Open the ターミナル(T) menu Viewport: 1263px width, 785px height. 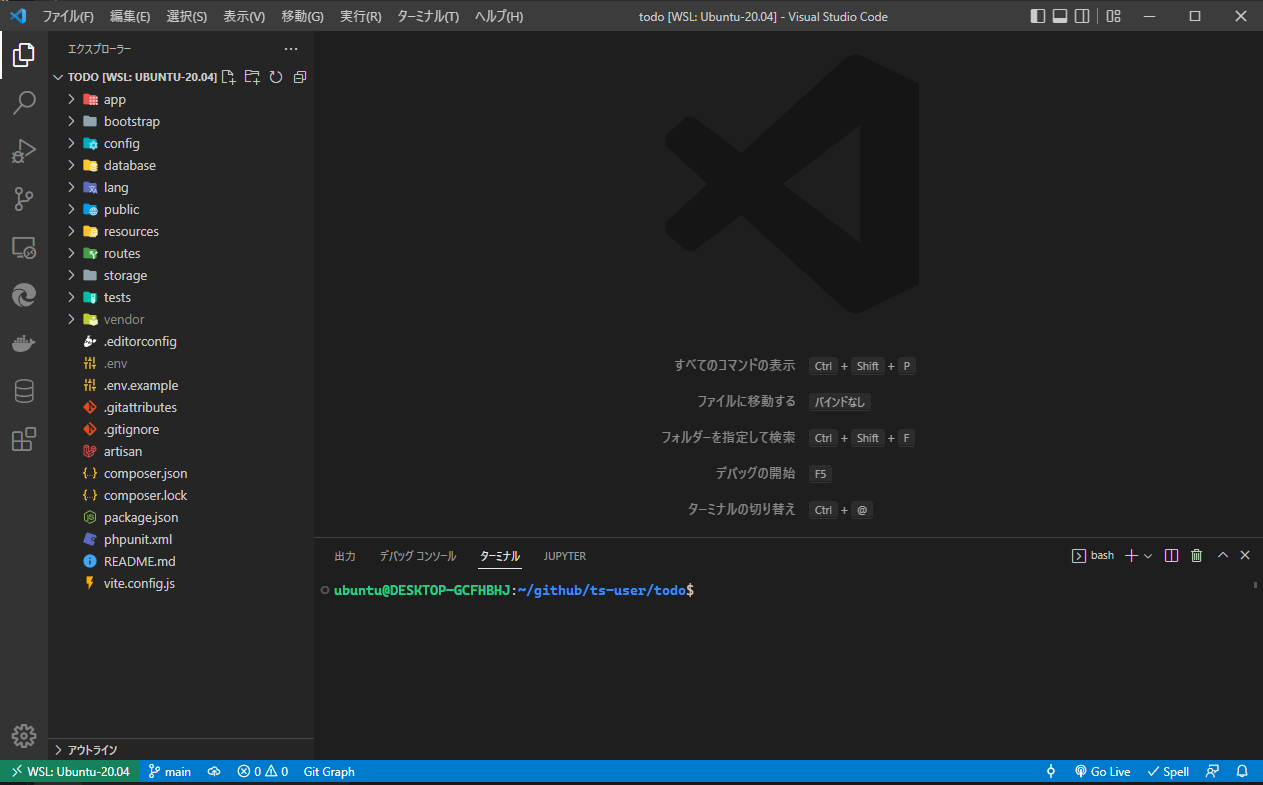pyautogui.click(x=428, y=16)
